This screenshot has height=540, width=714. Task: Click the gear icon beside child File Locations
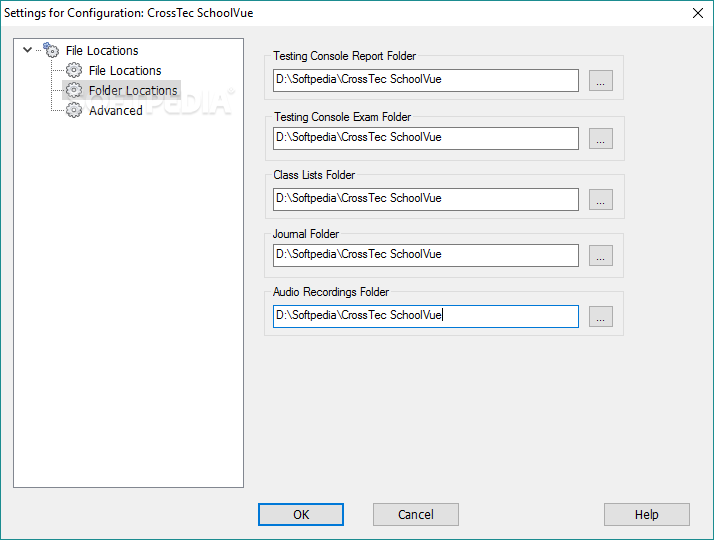pyautogui.click(x=74, y=70)
